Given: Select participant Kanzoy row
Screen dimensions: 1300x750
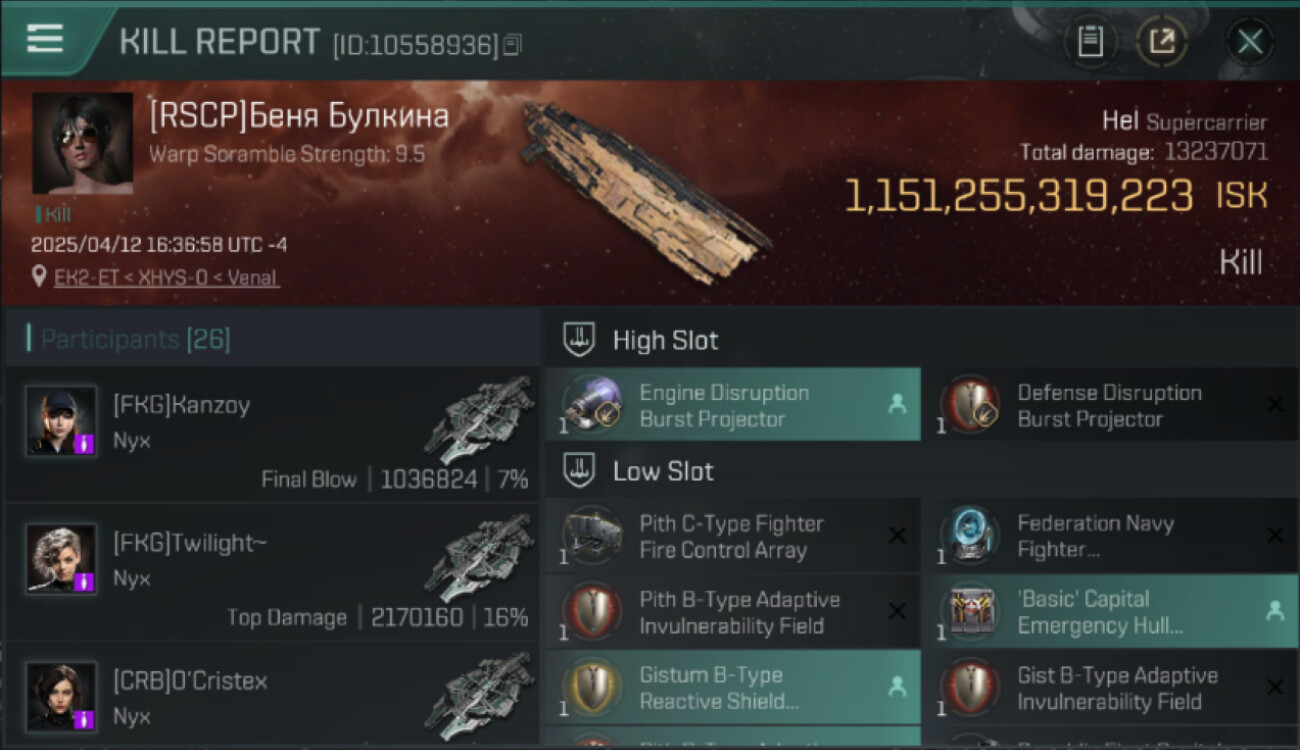Looking at the screenshot, I should [x=272, y=434].
